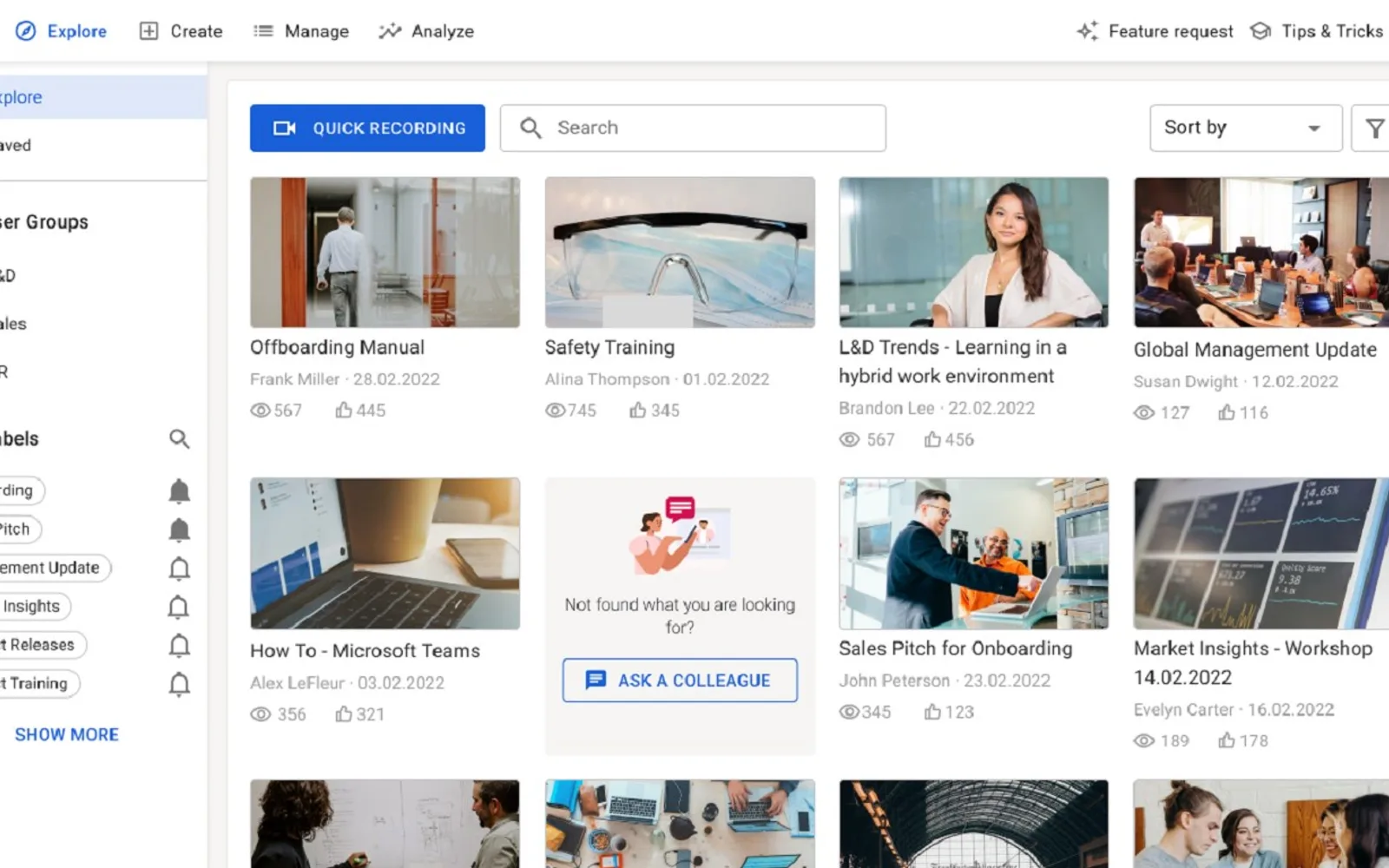Toggle notification bell for Pitch label
This screenshot has width=1389, height=868.
179,529
